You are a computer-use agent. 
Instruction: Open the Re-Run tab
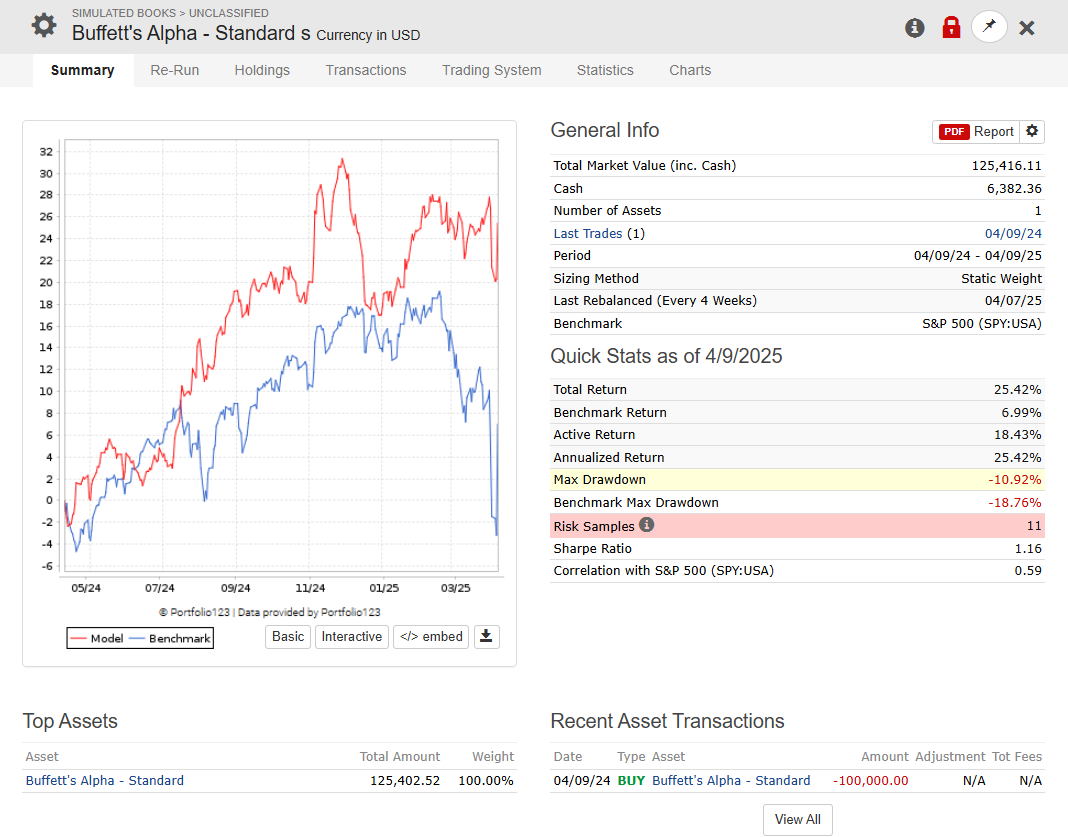point(174,70)
